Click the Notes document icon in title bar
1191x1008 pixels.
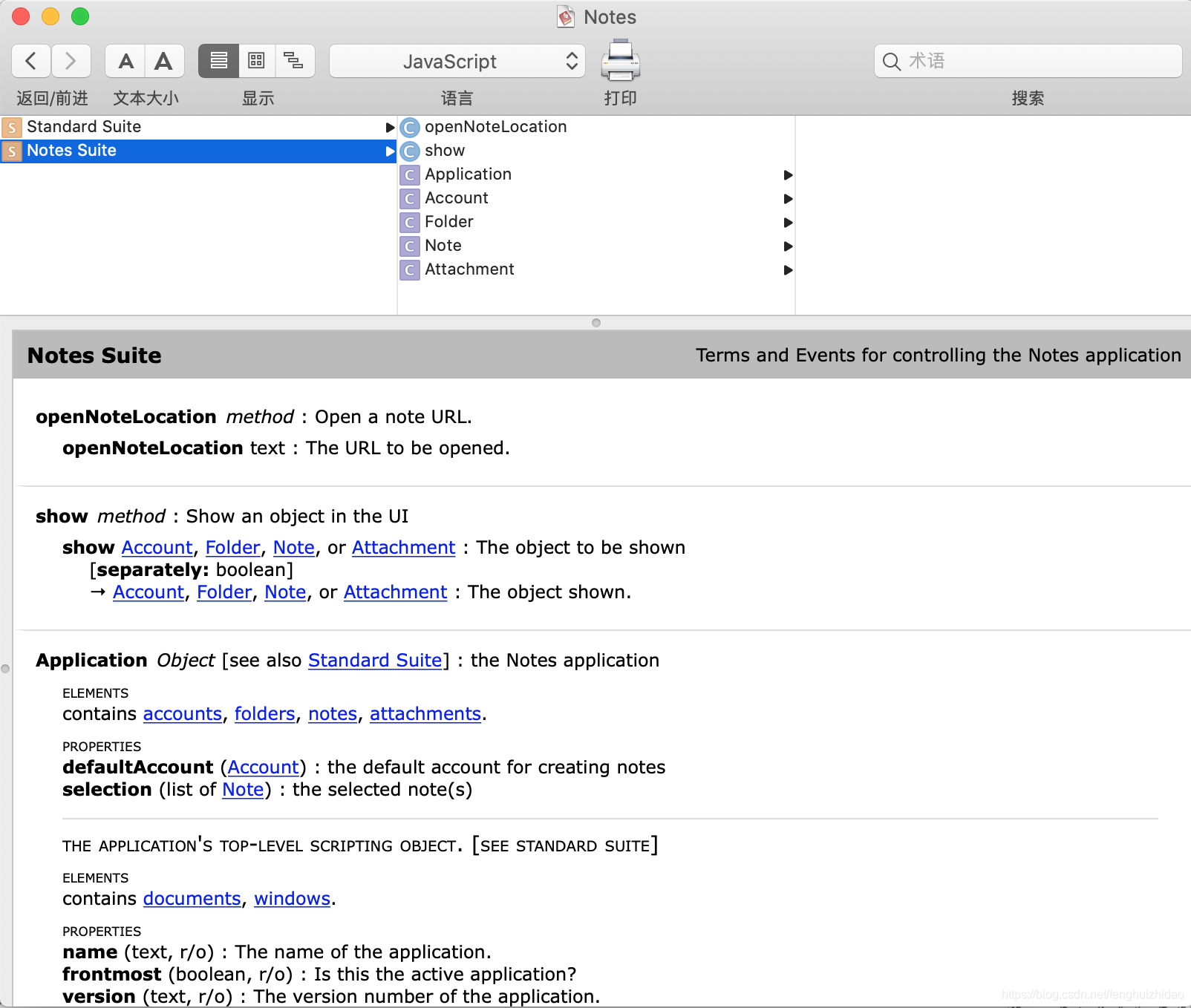point(566,17)
